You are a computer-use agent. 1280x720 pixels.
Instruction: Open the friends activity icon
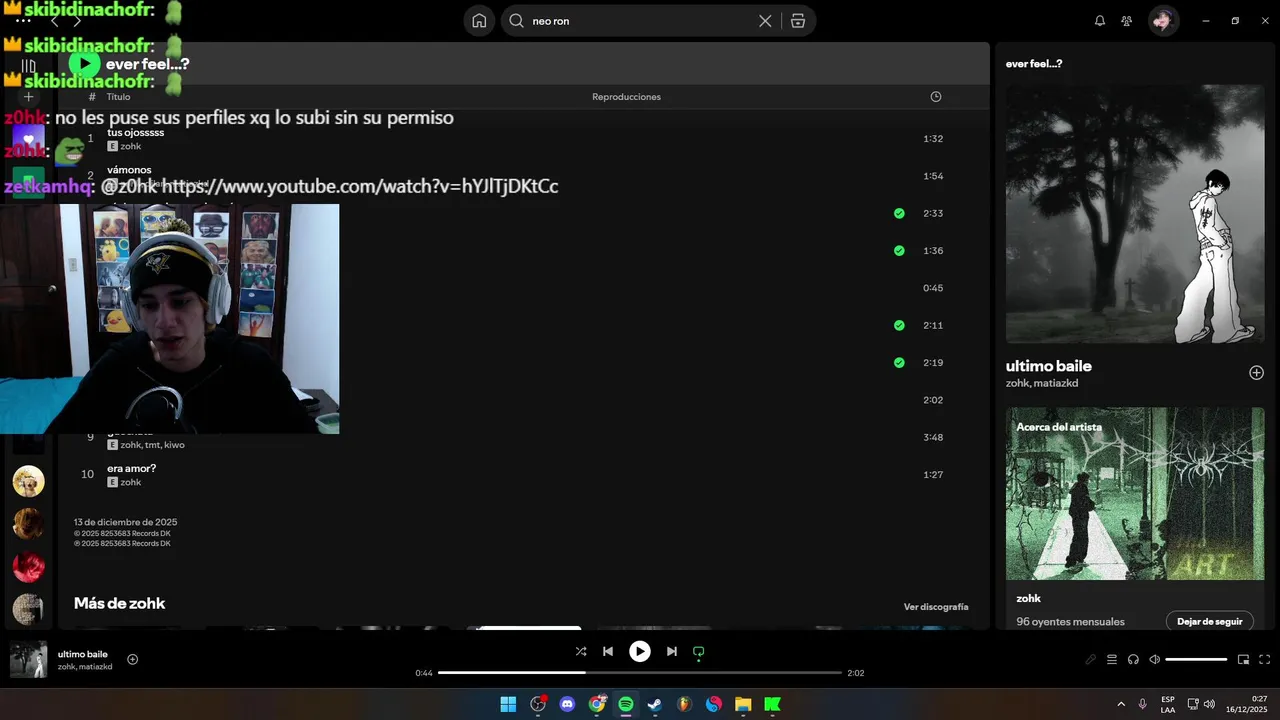click(1127, 21)
